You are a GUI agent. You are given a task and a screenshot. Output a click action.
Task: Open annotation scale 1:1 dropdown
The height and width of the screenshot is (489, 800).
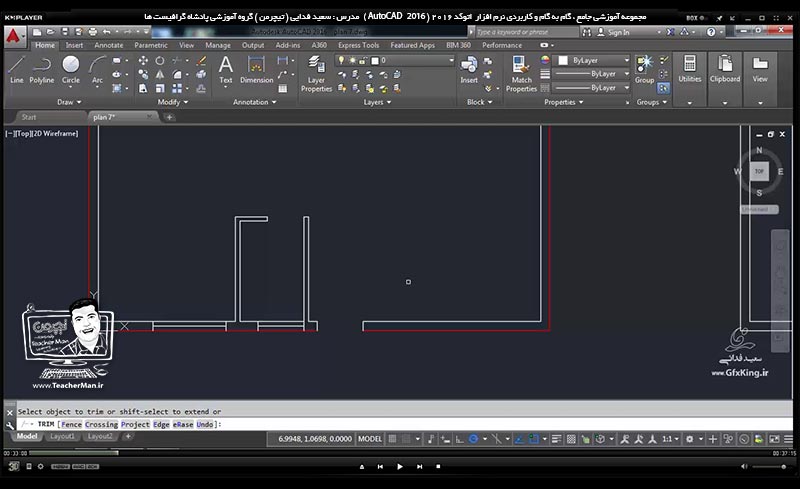coord(670,439)
